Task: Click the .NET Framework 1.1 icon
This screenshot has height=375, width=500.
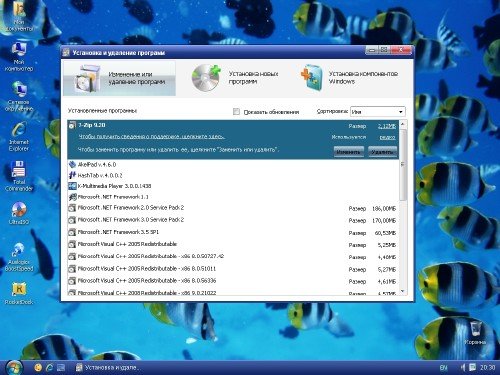Action: pos(72,197)
